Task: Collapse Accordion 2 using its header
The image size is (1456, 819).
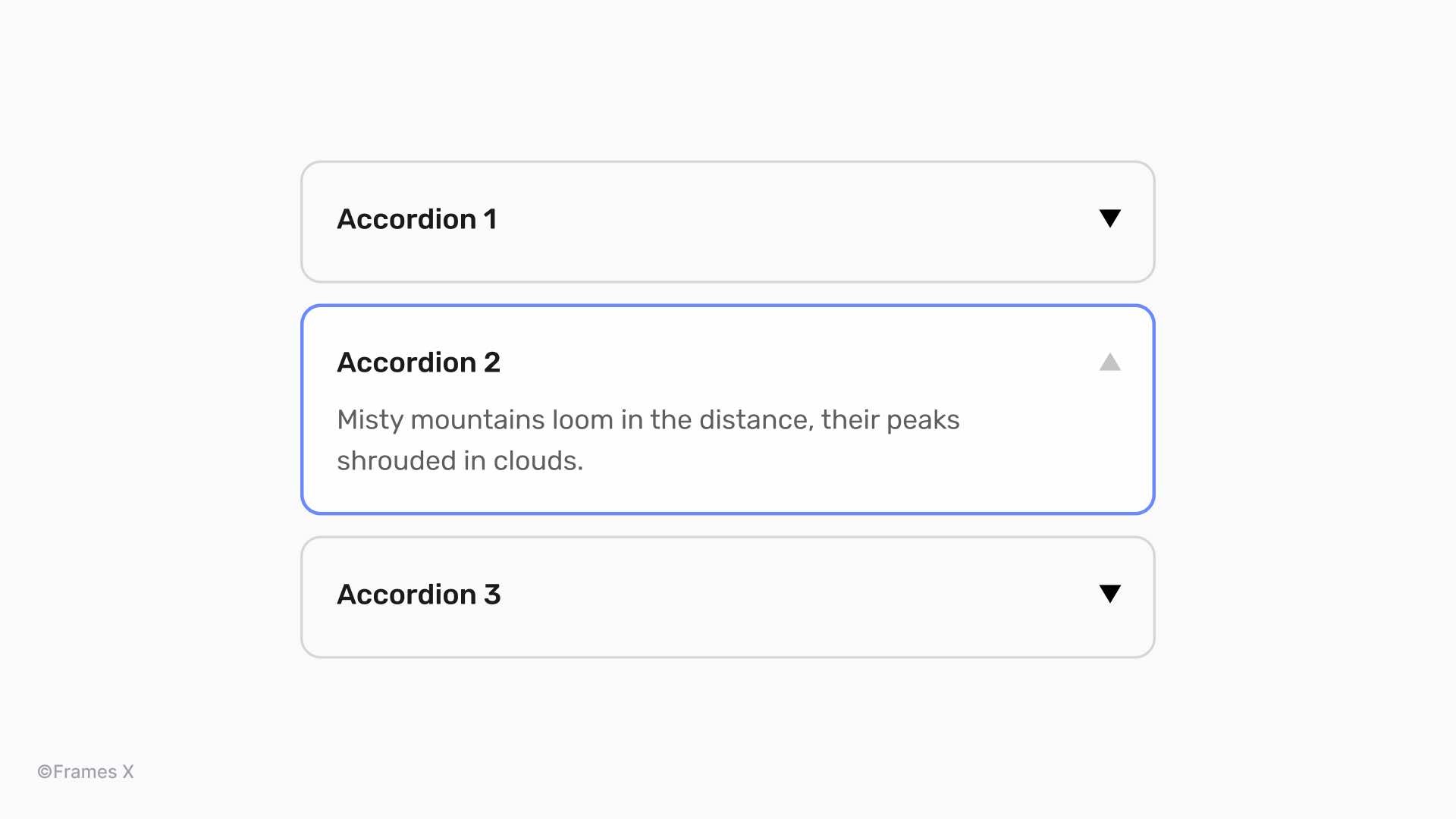Action: tap(728, 362)
